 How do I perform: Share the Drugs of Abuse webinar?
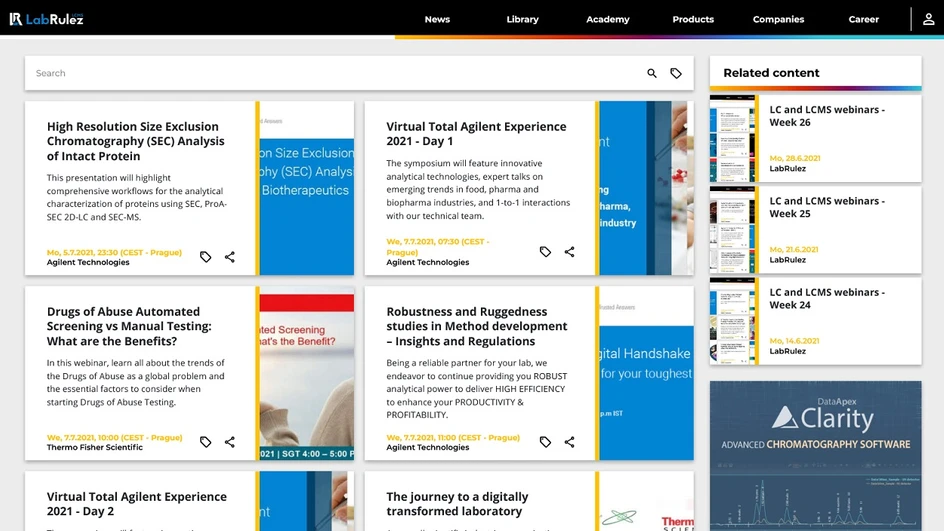click(x=230, y=442)
